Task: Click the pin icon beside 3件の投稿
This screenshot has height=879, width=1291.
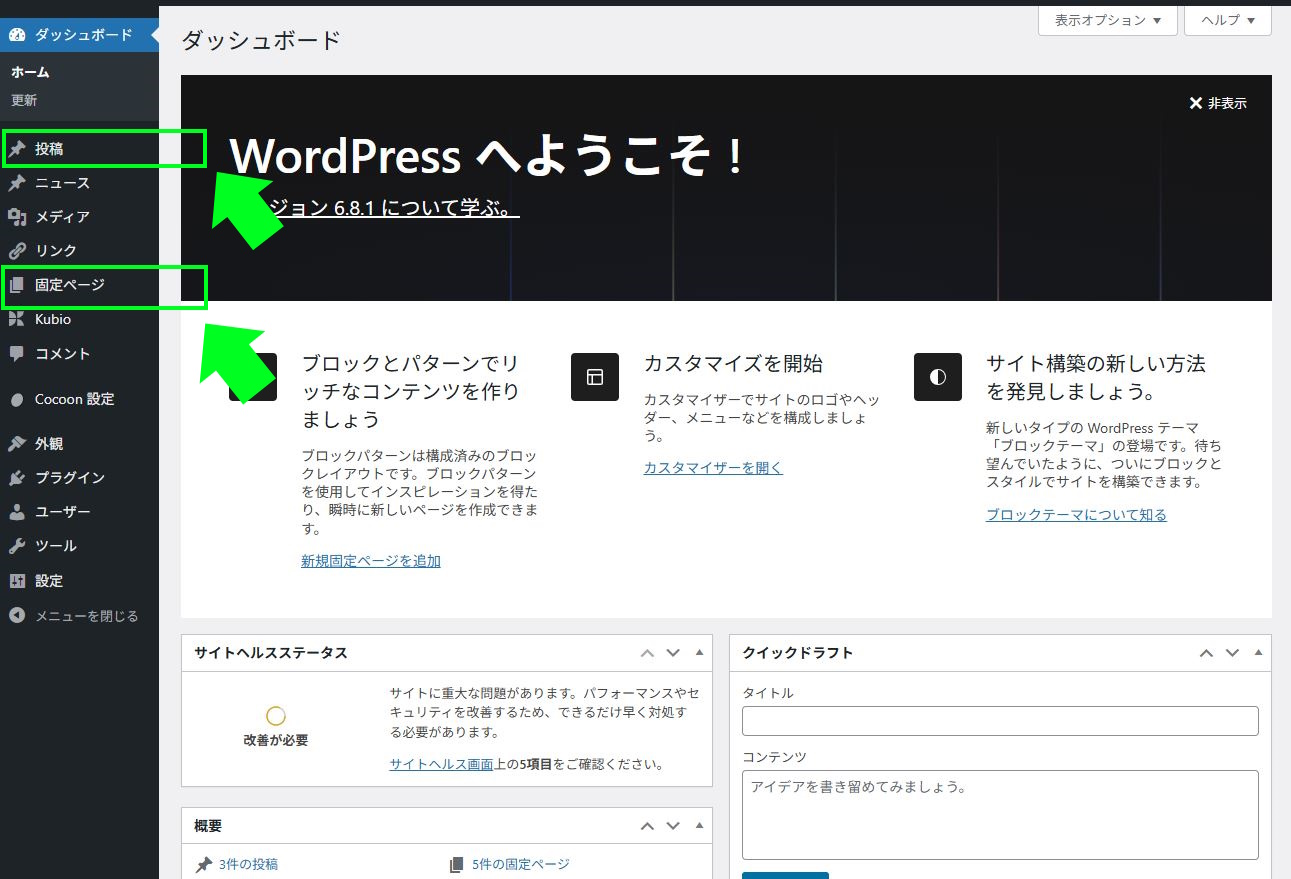Action: point(204,865)
